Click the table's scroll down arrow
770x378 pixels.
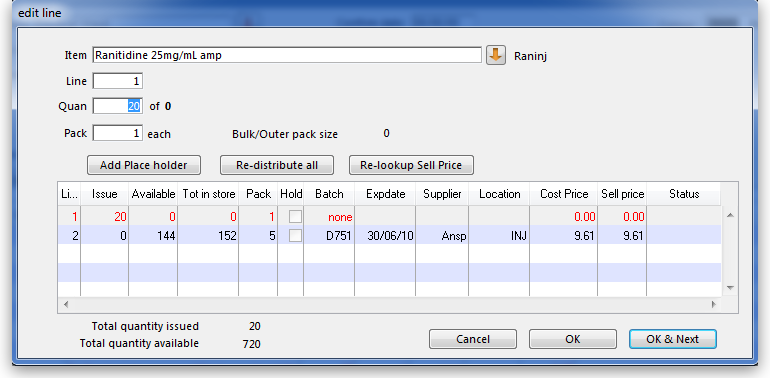730,288
